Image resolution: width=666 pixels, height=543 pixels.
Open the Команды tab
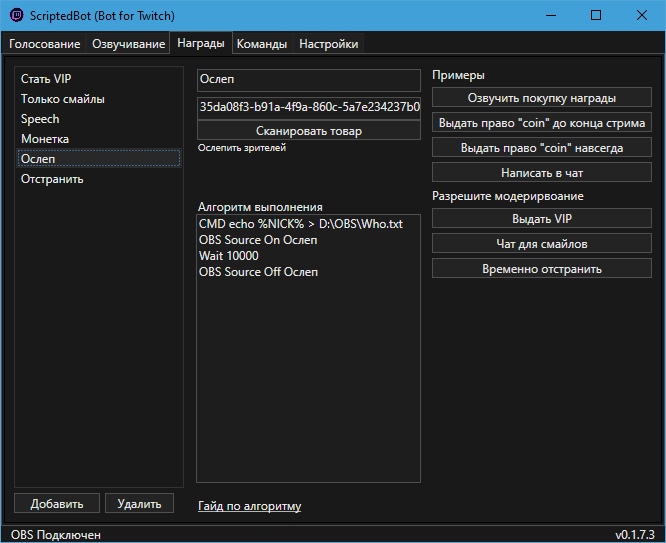point(262,44)
